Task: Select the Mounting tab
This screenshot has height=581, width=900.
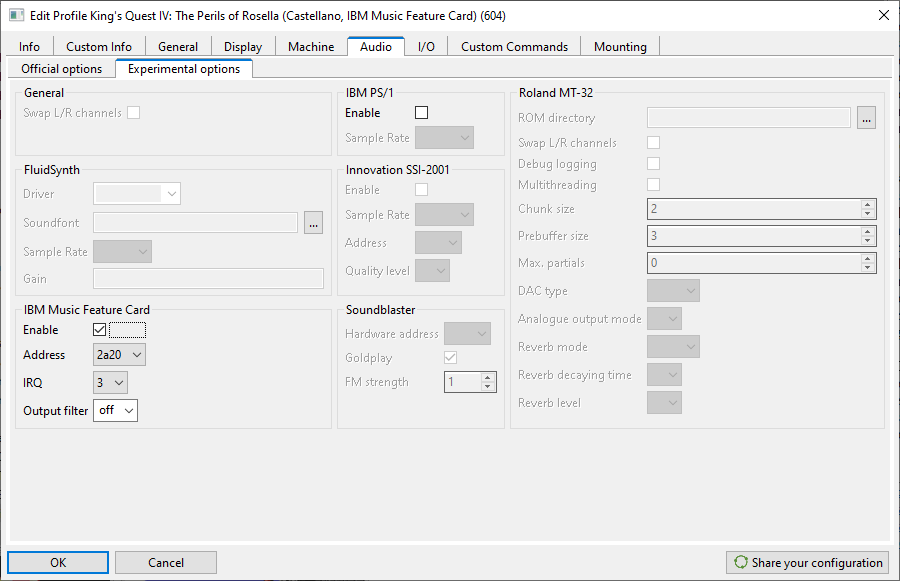Action: [620, 46]
